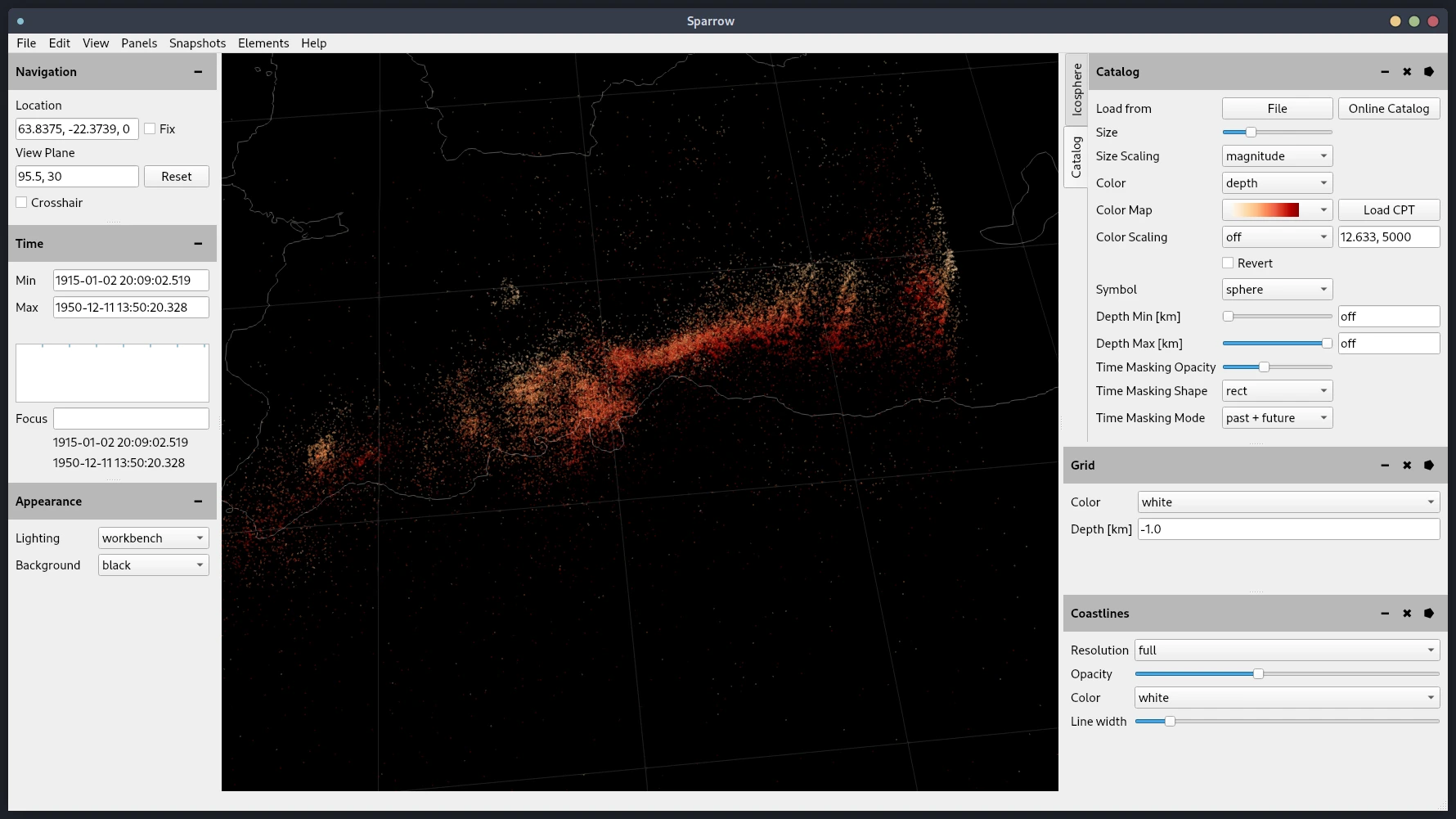Viewport: 1456px width, 819px height.
Task: Minimize the Grid panel via its dash icon
Action: click(x=1385, y=466)
